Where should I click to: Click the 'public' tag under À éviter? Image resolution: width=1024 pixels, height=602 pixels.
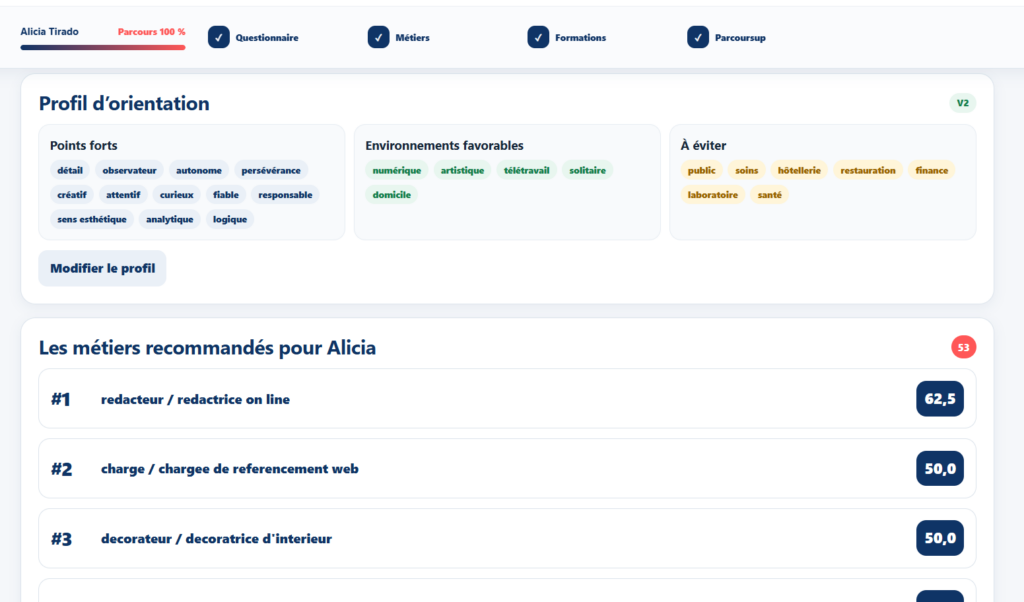pyautogui.click(x=701, y=170)
